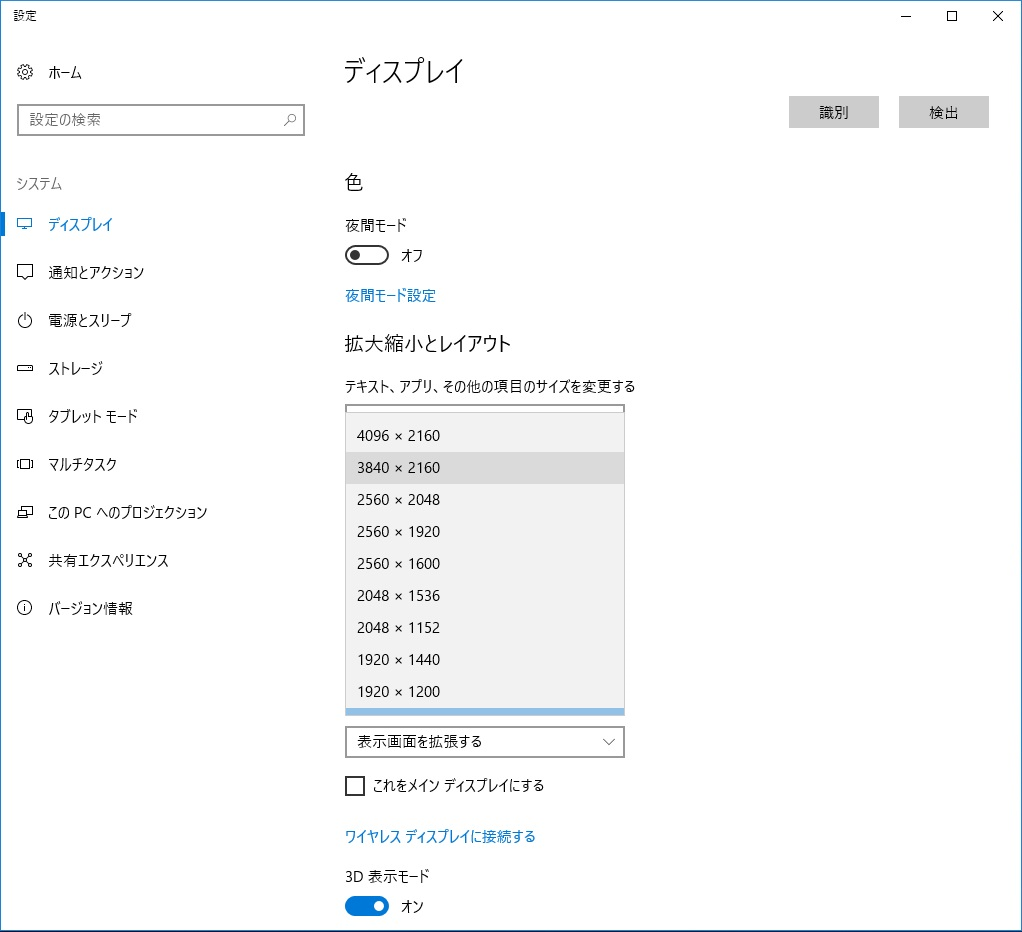The width and height of the screenshot is (1022, 932).
Task: Turn off the 3D display mode switch
Action: pyautogui.click(x=366, y=906)
